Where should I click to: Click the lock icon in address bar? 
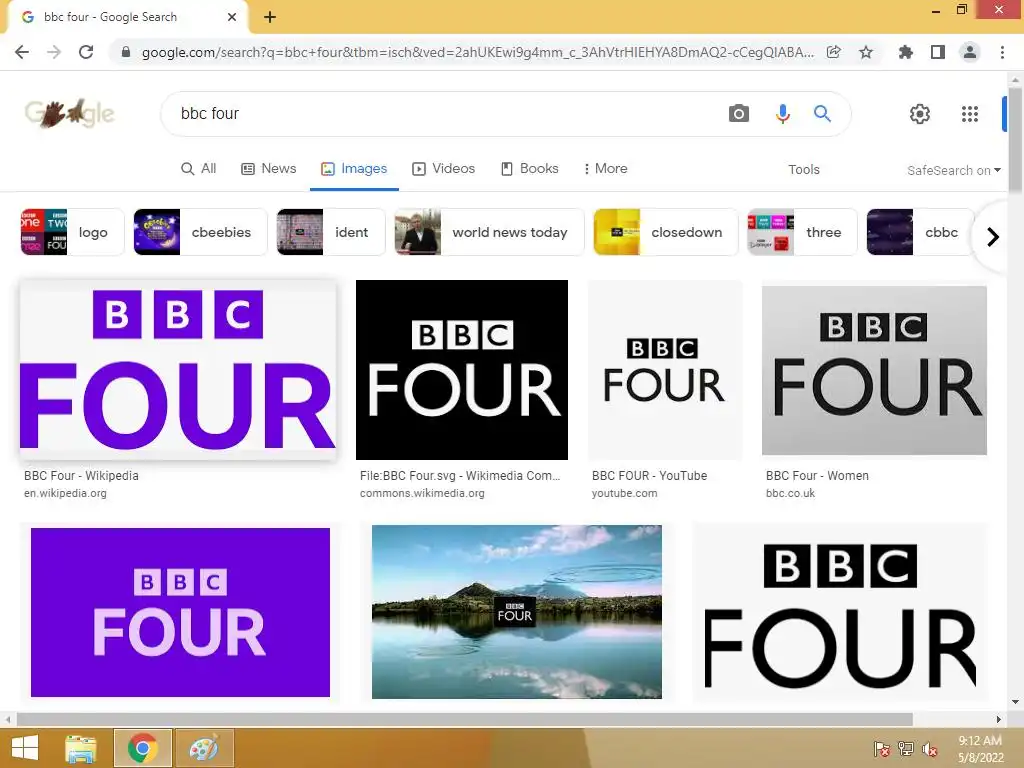126,52
